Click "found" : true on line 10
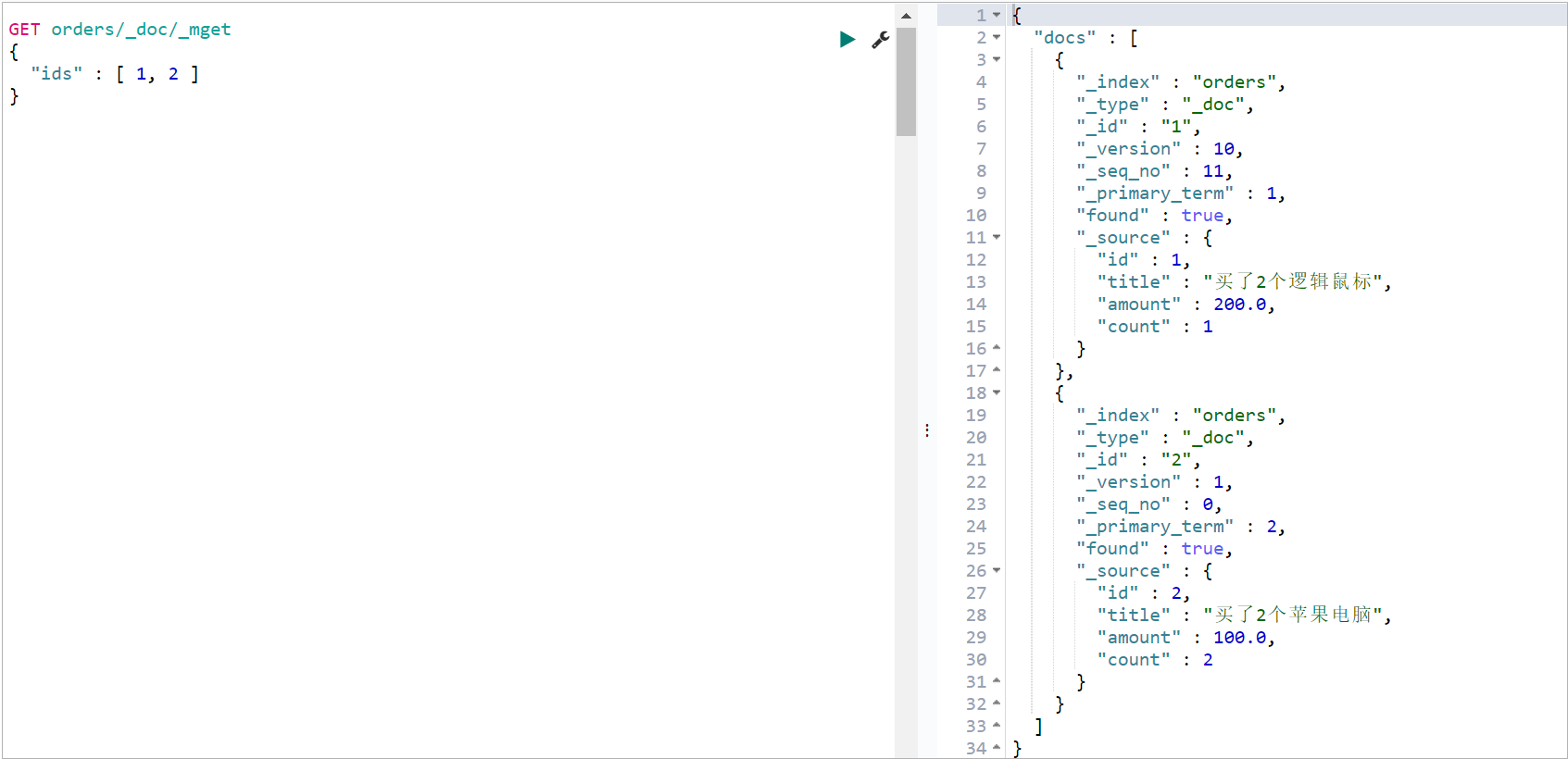Image resolution: width=1568 pixels, height=759 pixels. pos(1154,216)
